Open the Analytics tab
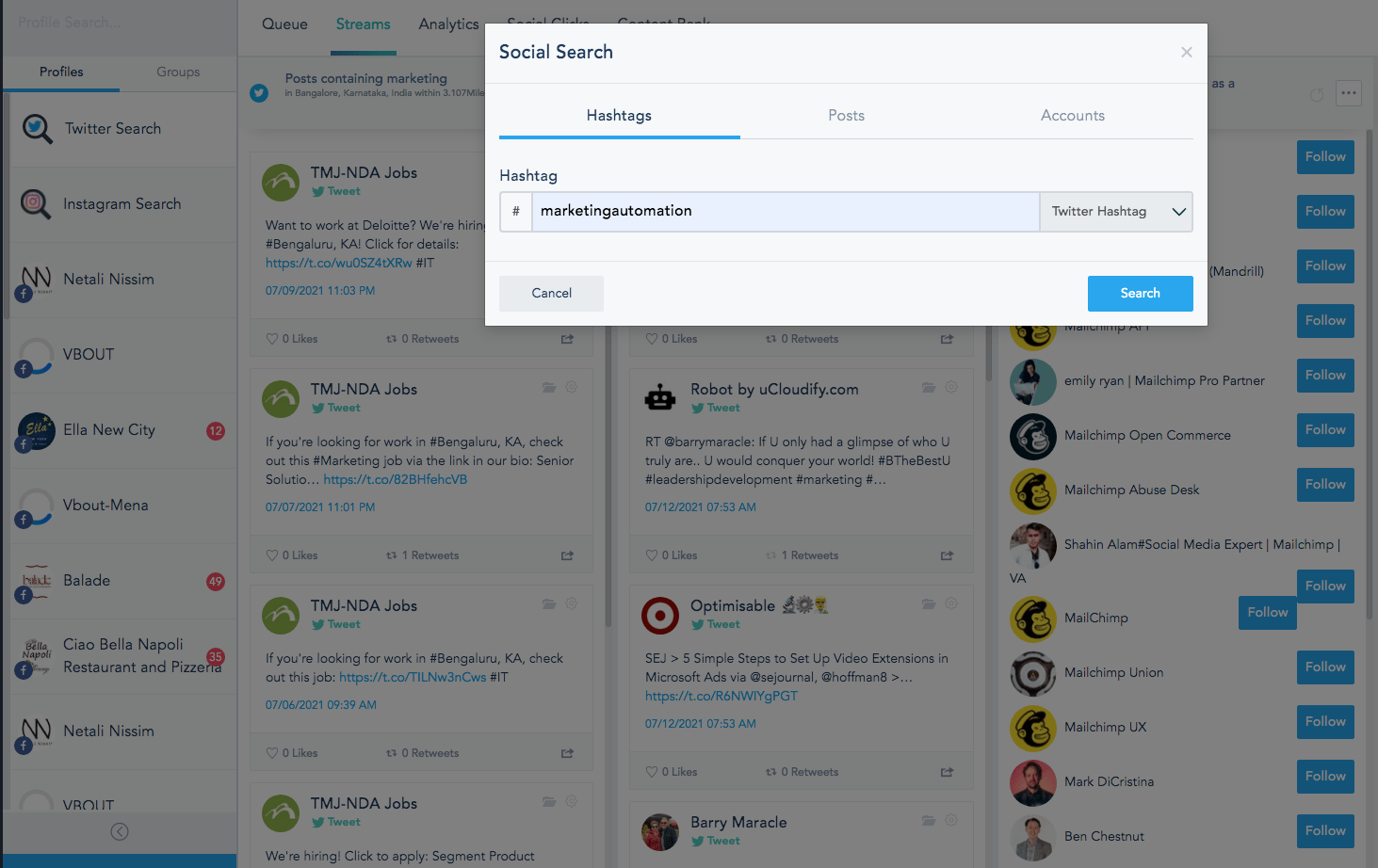The image size is (1378, 868). [448, 24]
